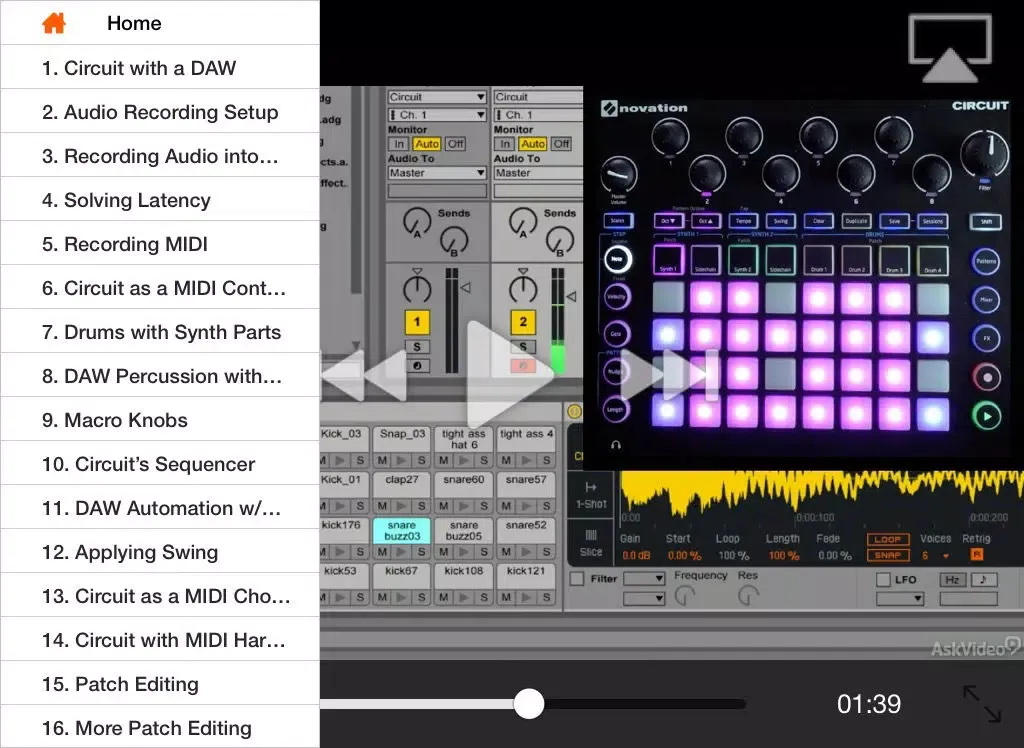
Task: Select the Snap_03 drum pad
Action: pyautogui.click(x=402, y=438)
